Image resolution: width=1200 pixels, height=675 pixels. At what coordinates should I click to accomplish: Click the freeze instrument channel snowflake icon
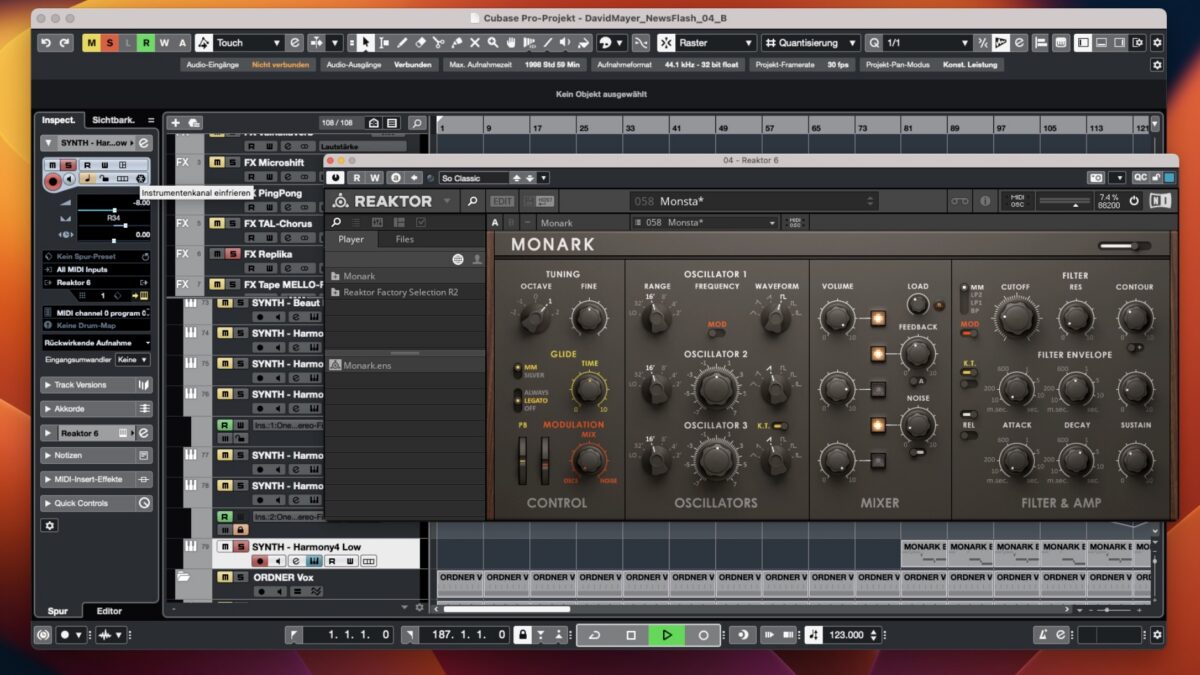point(141,179)
